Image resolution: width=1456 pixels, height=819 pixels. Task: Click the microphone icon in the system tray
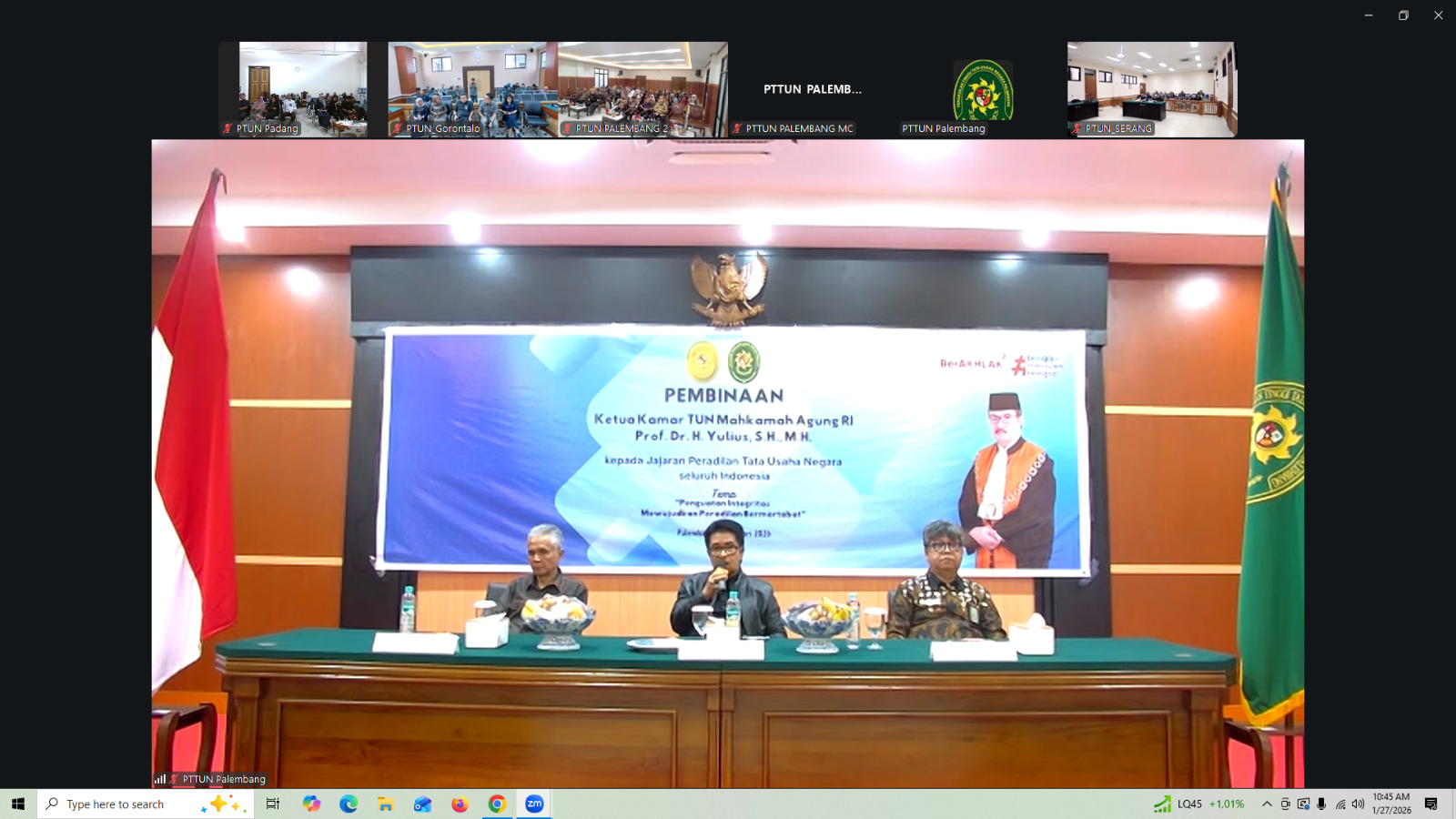pyautogui.click(x=1320, y=804)
